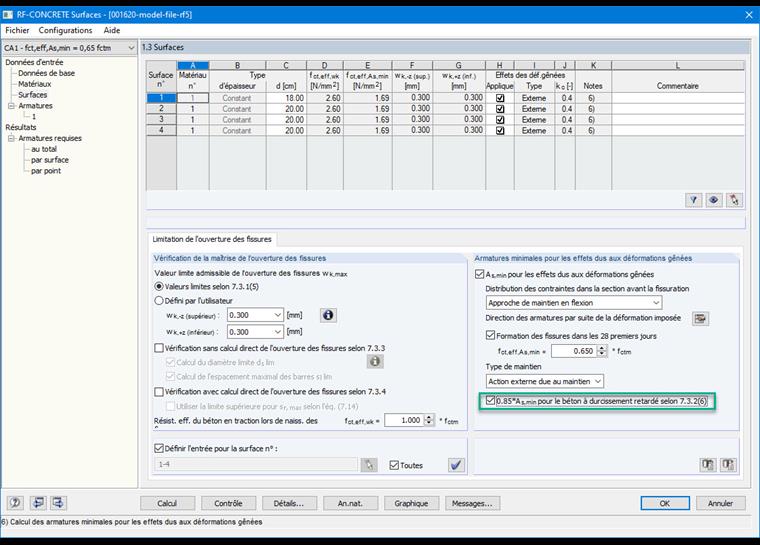Image resolution: width=760 pixels, height=545 pixels.
Task: Toggle Applique checkbox for surface 3
Action: point(500,120)
